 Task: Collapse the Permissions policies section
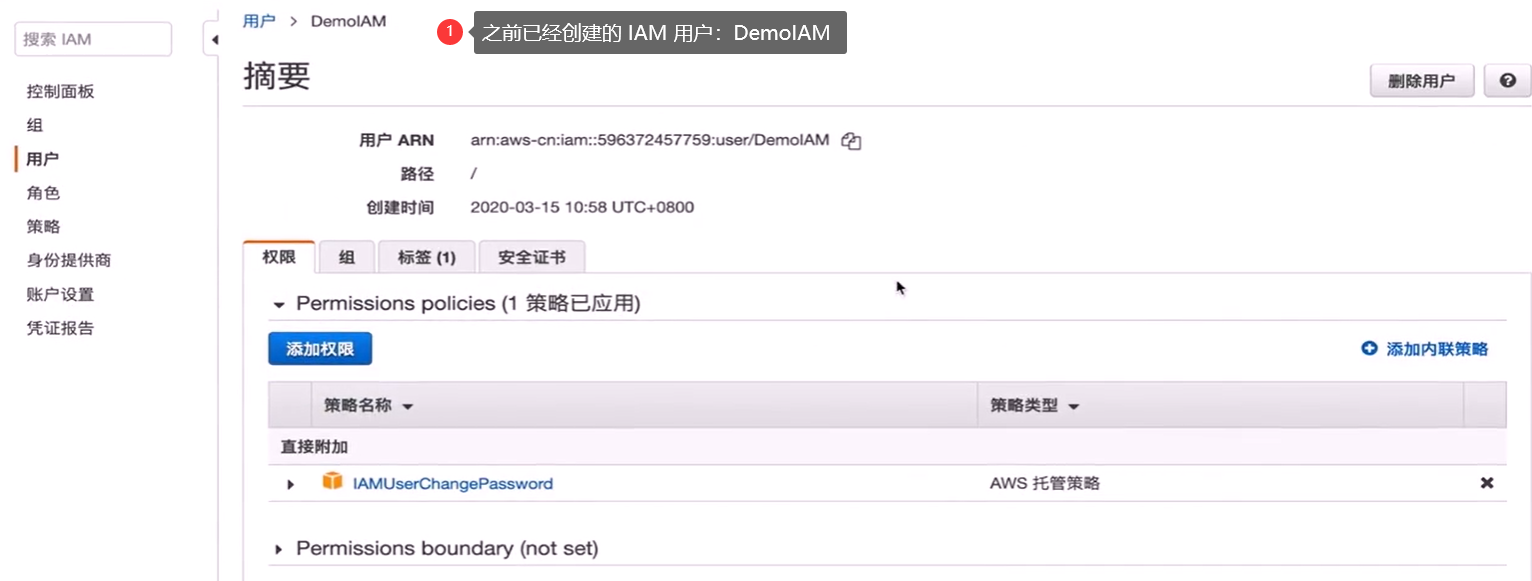pyautogui.click(x=279, y=304)
